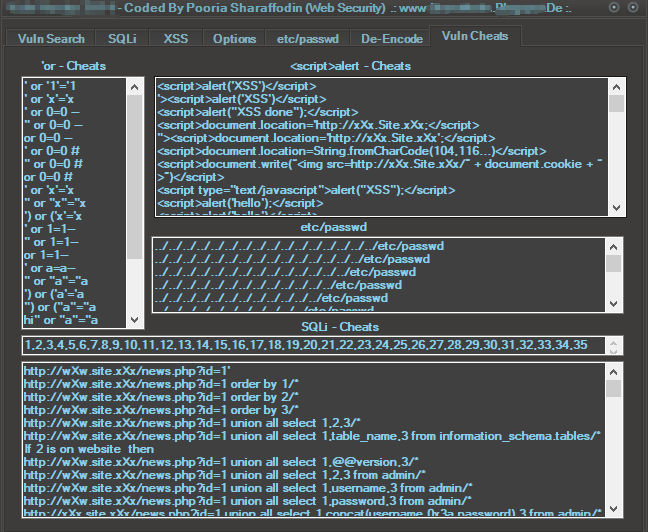
Task: Open the Vuln Search tab
Action: click(51, 38)
